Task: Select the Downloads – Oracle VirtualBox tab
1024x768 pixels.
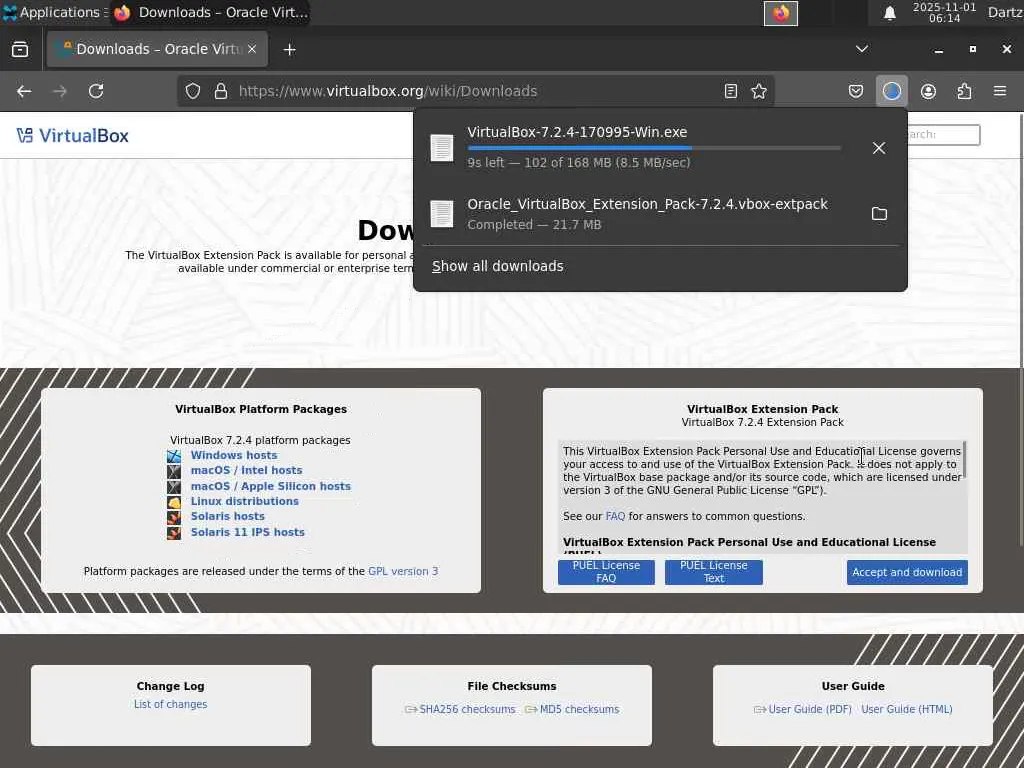Action: [x=157, y=49]
